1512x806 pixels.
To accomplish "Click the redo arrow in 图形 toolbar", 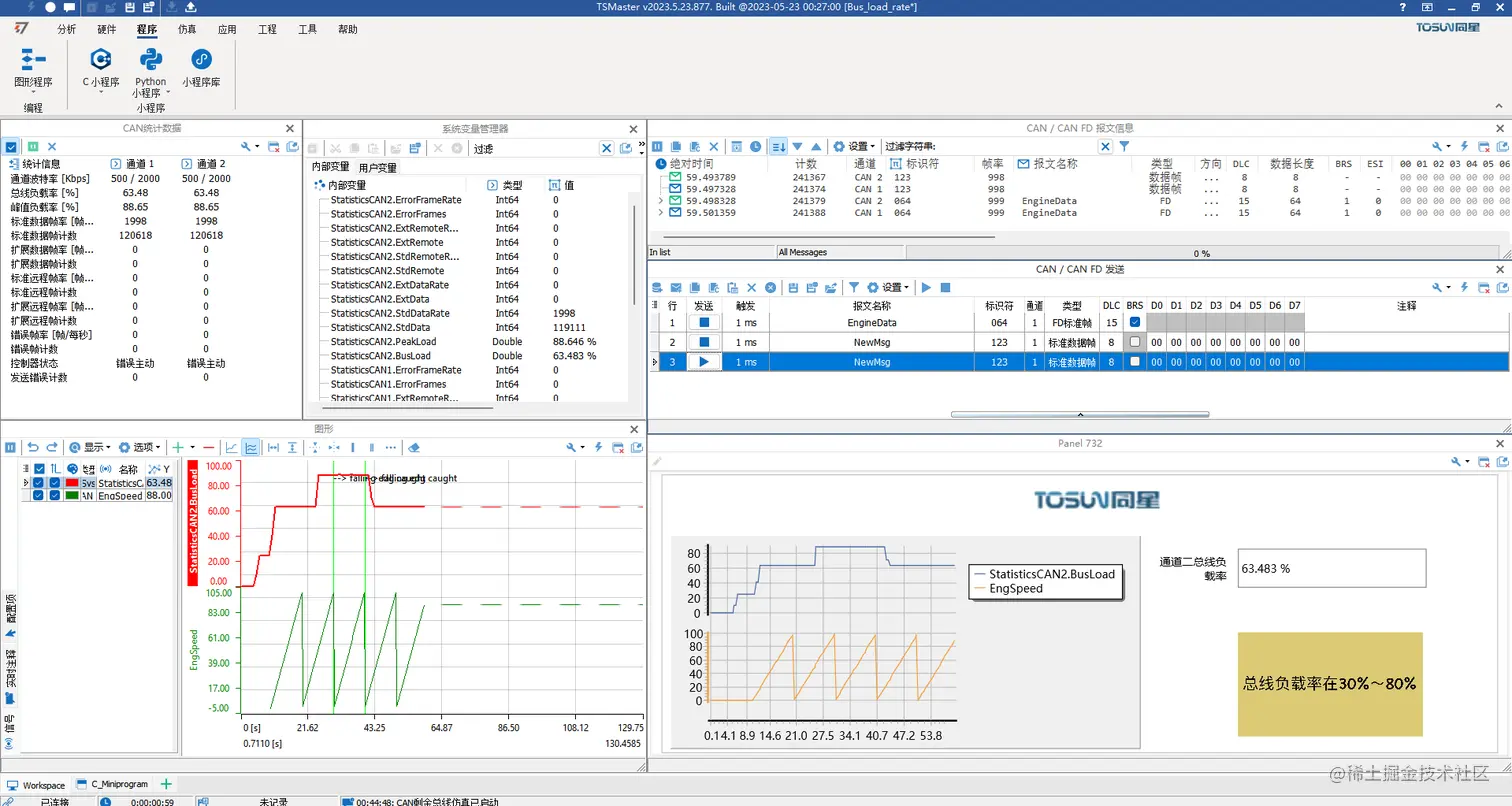I will click(51, 447).
